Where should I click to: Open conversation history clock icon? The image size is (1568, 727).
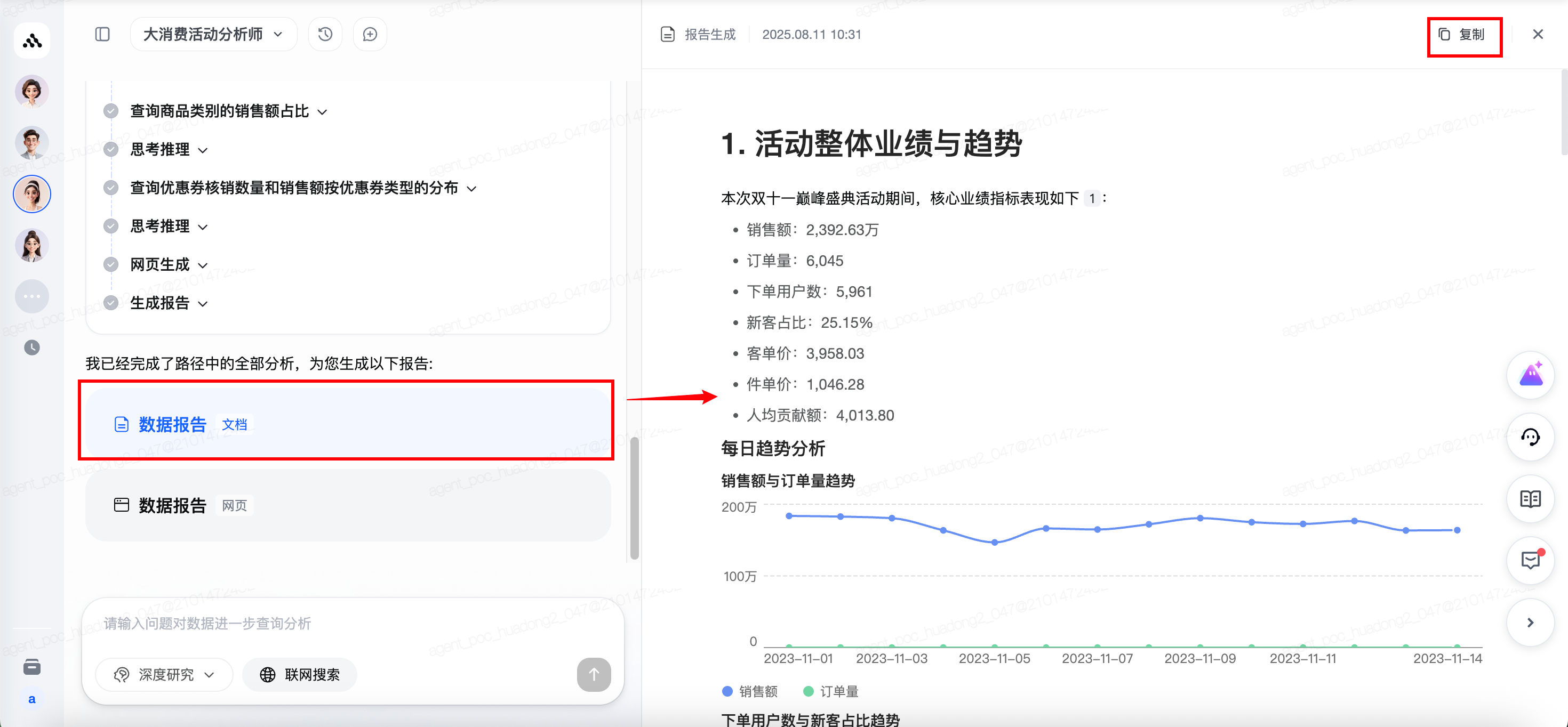tap(325, 34)
